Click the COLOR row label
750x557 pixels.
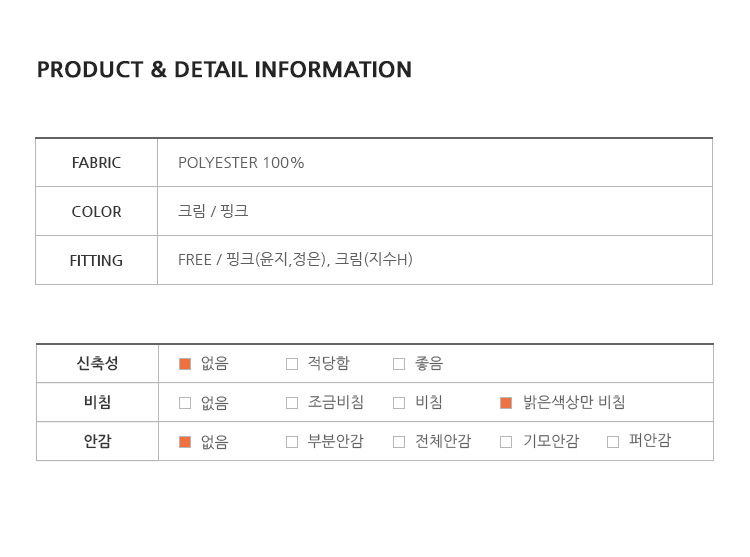coord(96,212)
